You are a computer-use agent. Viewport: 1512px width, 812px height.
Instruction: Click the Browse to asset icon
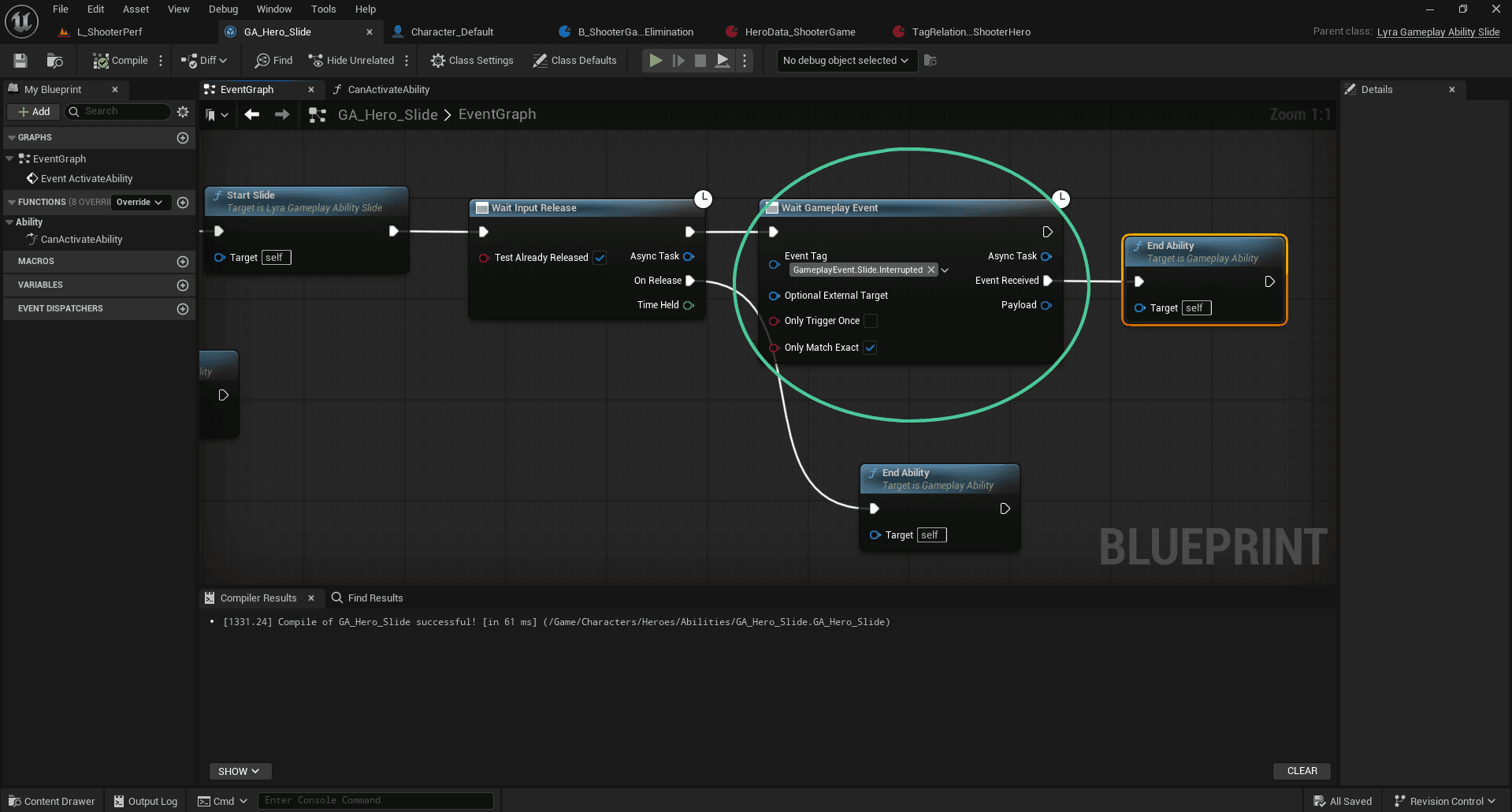[54, 61]
